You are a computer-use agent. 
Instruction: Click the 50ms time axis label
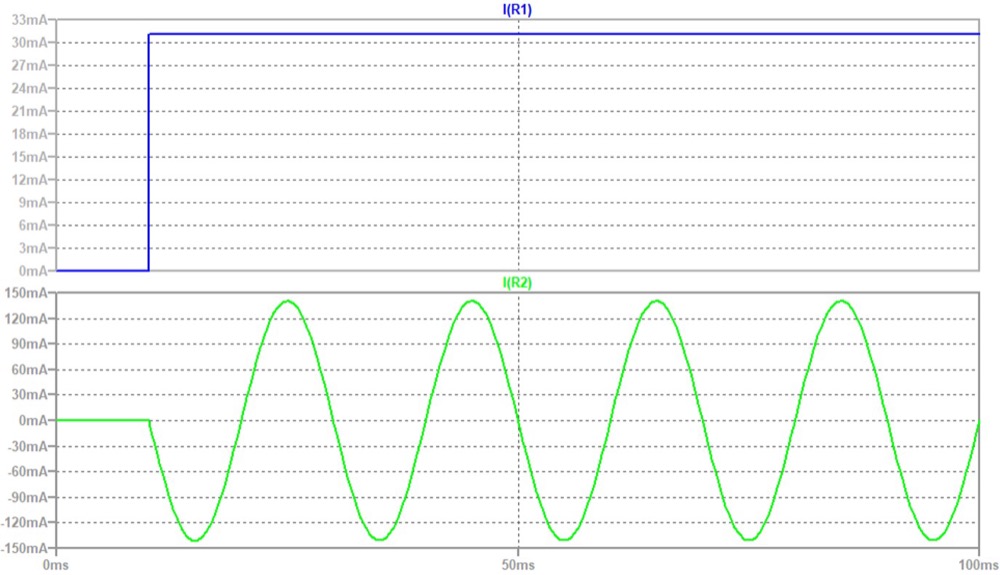(518, 565)
